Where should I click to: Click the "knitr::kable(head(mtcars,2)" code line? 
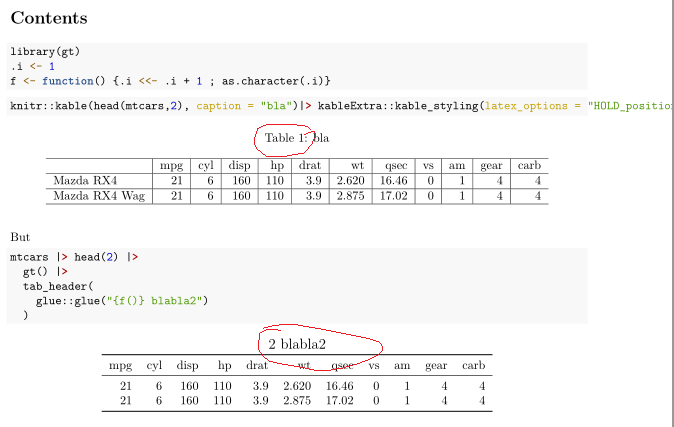[342, 106]
